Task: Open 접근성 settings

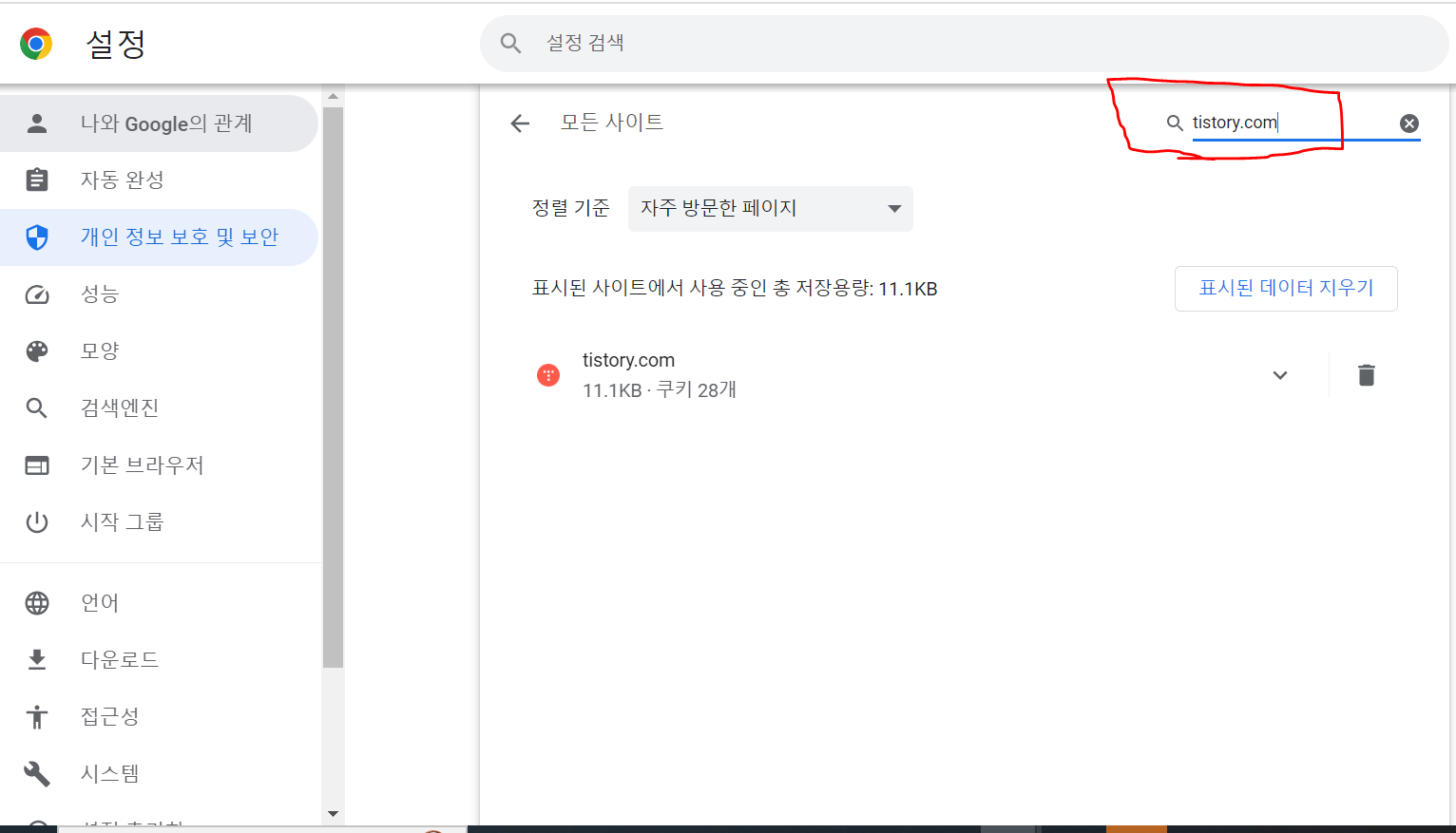Action: (159, 717)
